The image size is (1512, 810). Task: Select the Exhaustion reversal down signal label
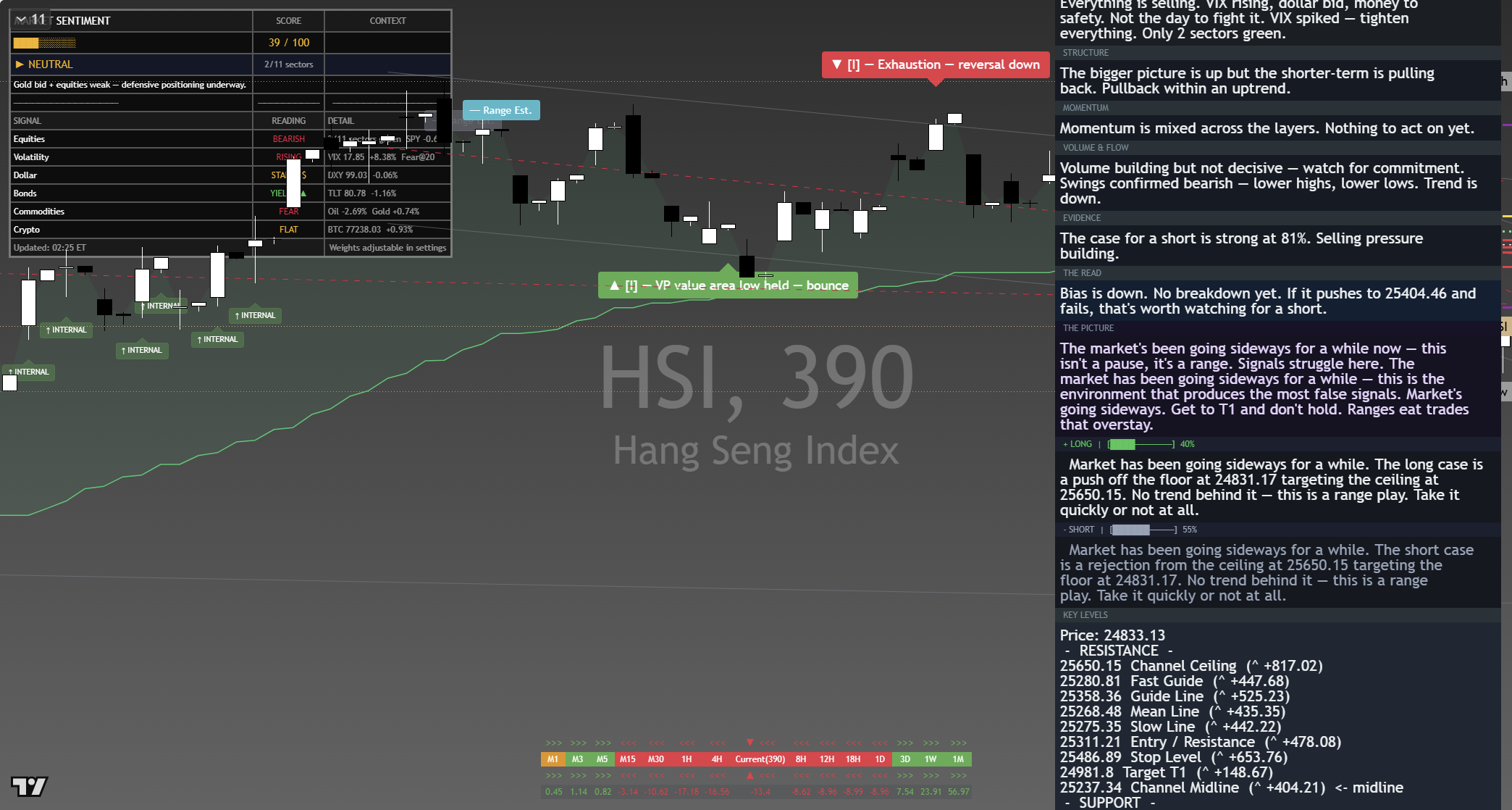click(x=936, y=64)
